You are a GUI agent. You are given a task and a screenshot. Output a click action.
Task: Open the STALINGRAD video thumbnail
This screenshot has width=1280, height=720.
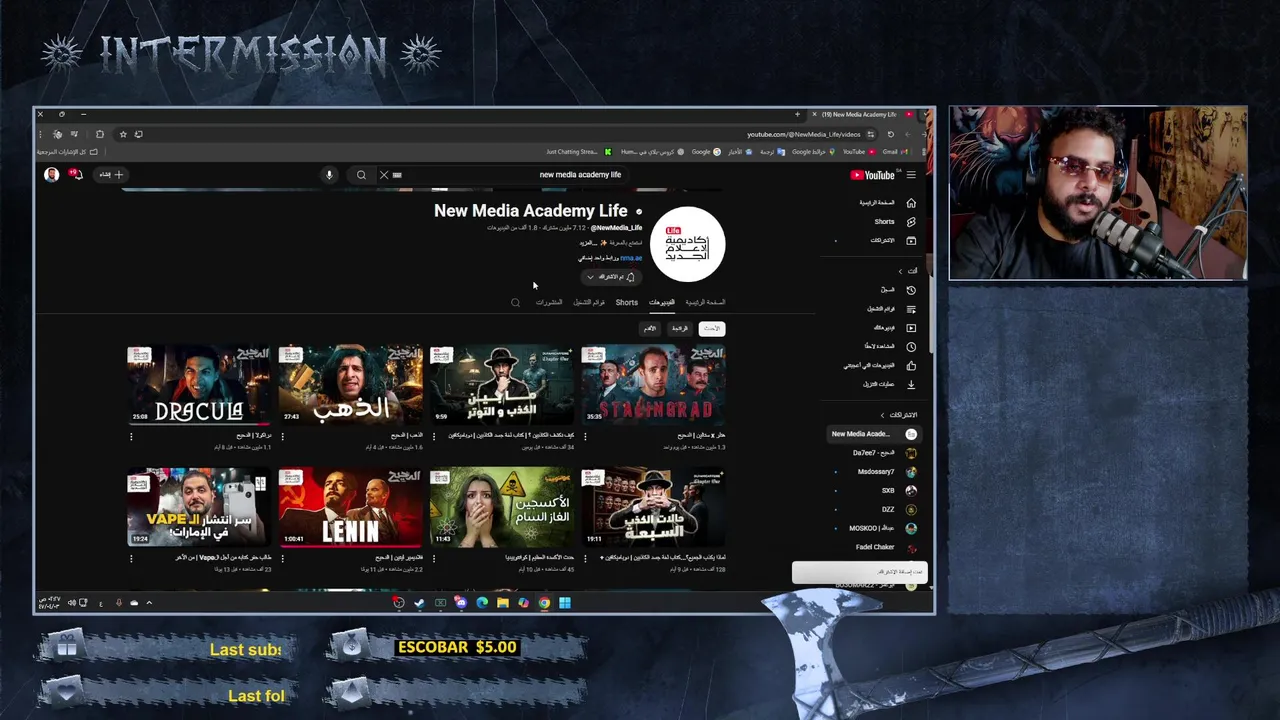[653, 385]
